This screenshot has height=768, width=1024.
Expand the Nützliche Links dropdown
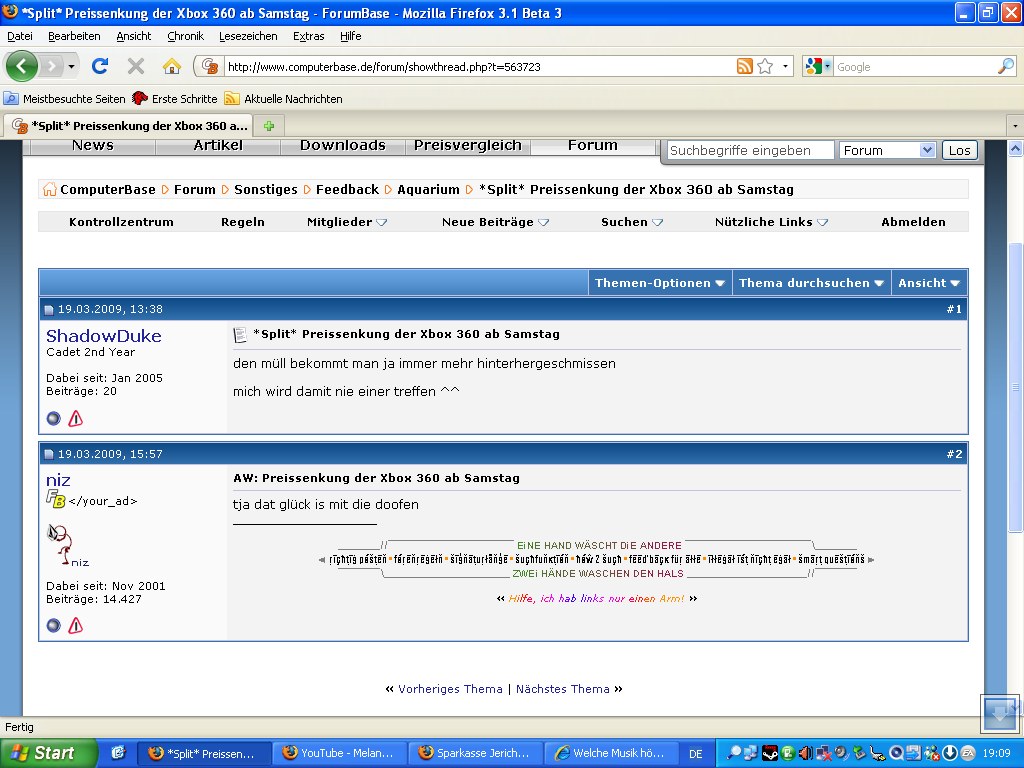coord(771,222)
